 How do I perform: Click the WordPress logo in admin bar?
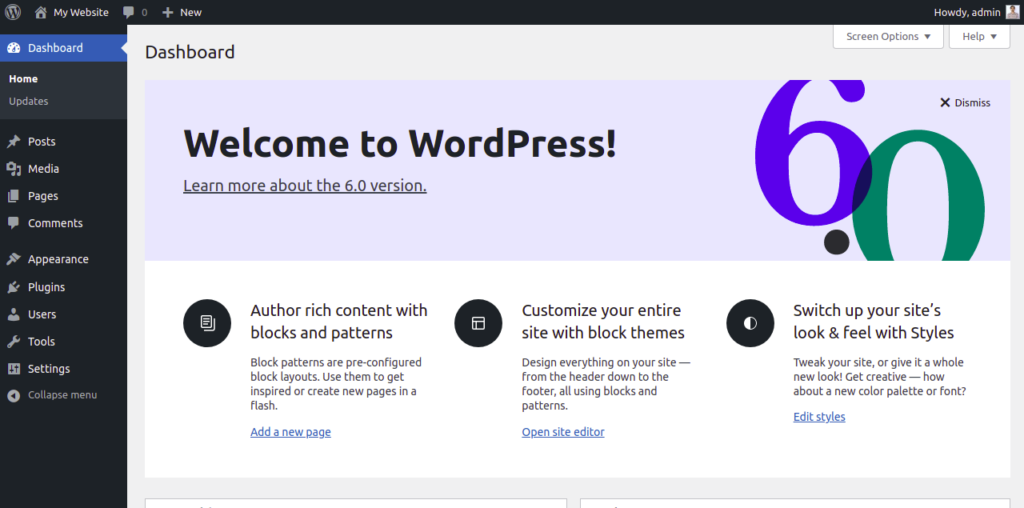click(13, 12)
